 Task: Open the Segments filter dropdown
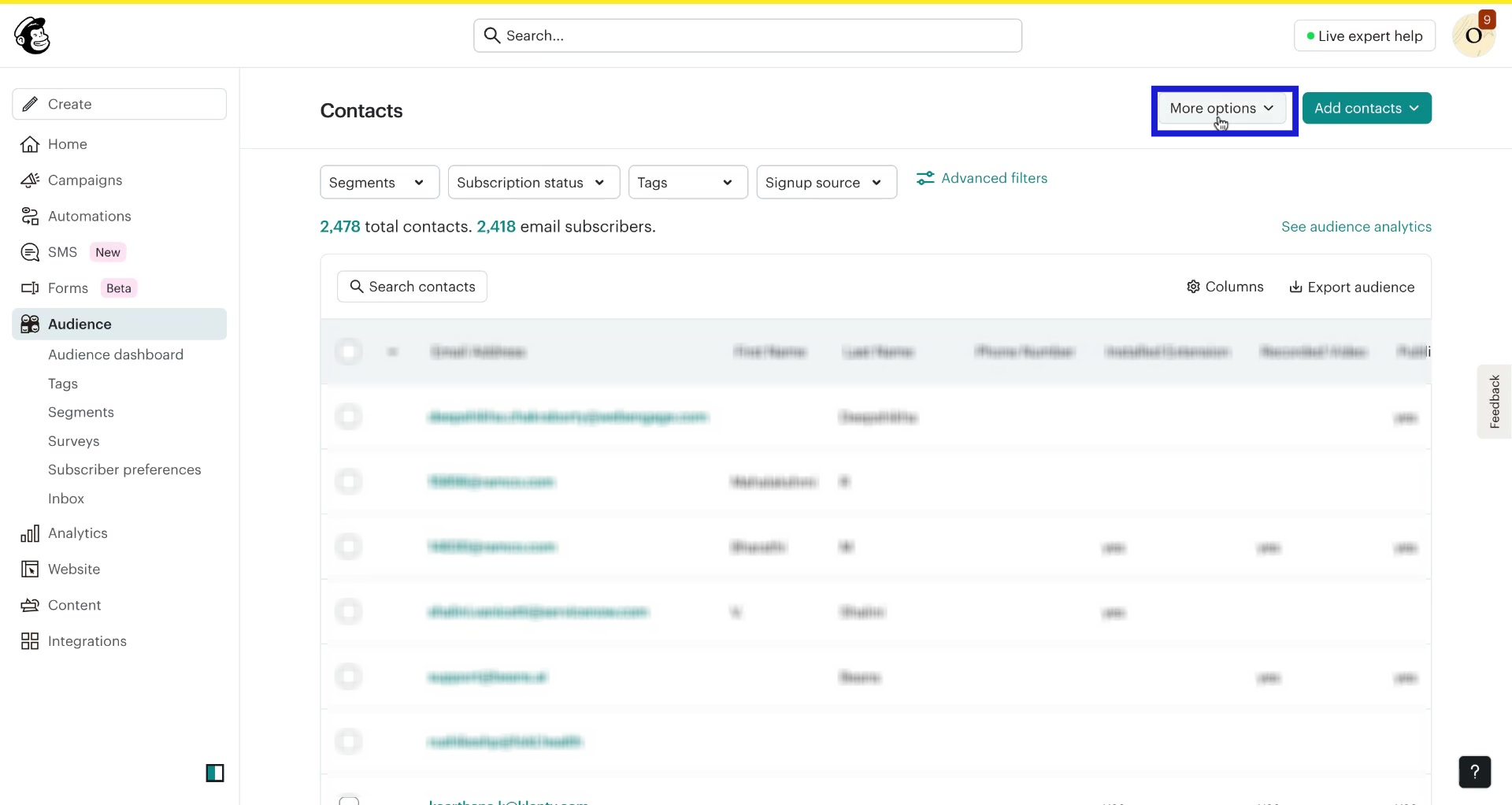[379, 182]
